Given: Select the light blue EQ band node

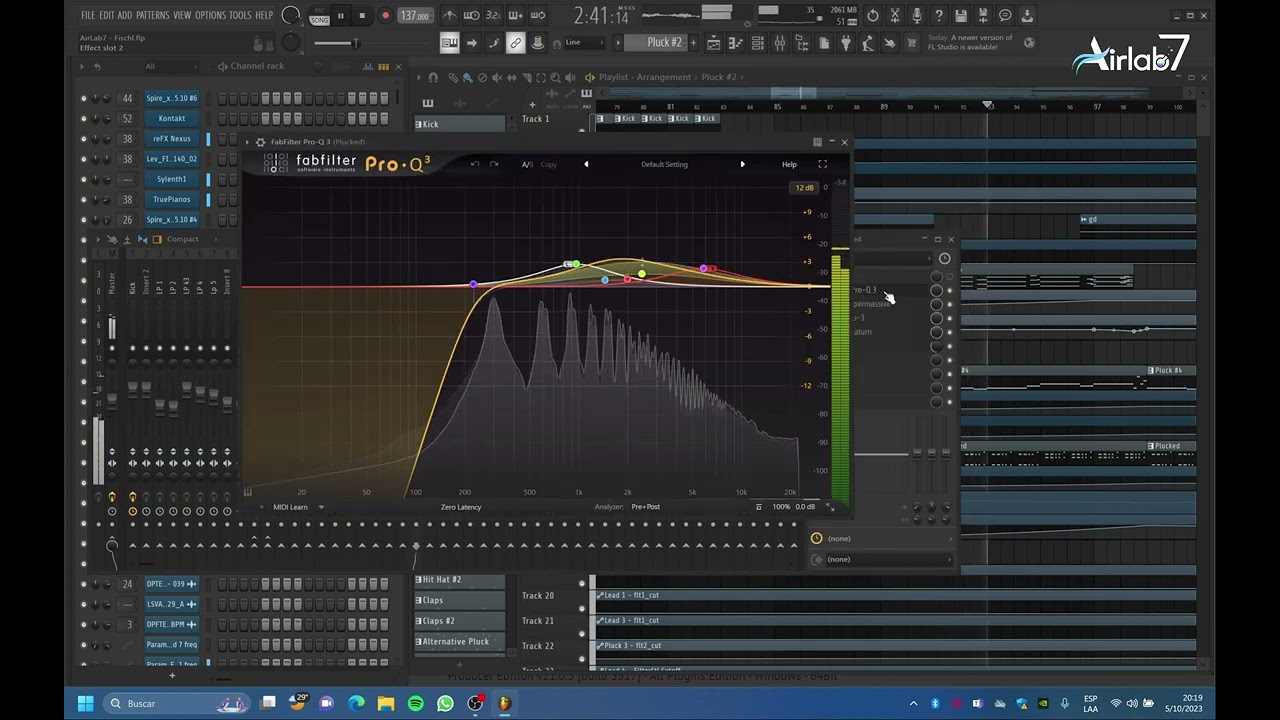Looking at the screenshot, I should 605,280.
